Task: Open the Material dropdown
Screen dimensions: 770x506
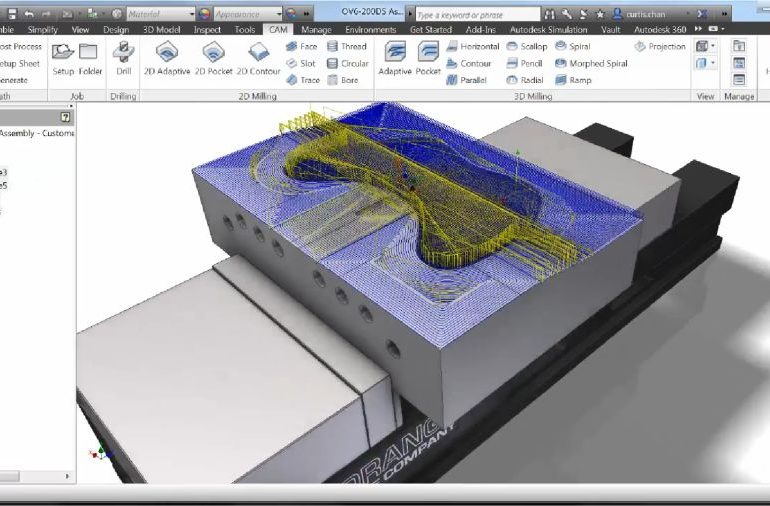Action: (160, 14)
